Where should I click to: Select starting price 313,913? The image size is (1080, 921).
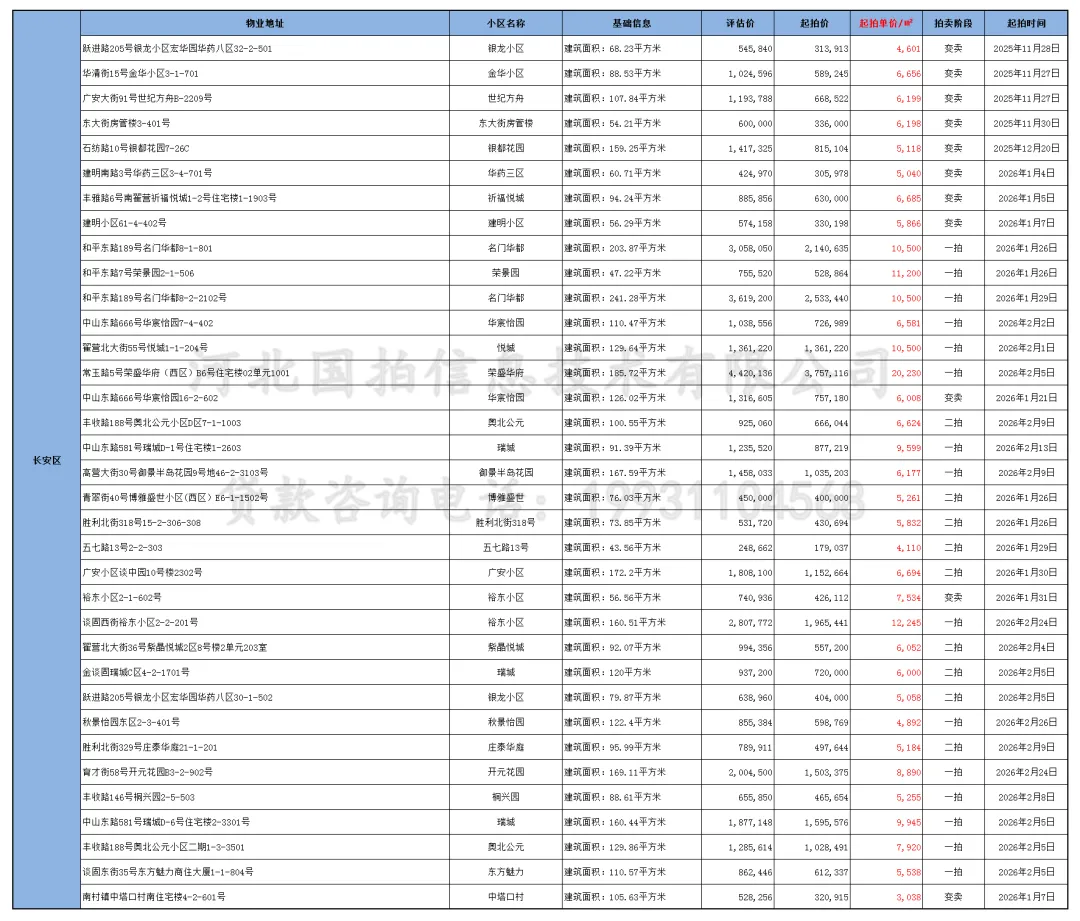(x=831, y=49)
